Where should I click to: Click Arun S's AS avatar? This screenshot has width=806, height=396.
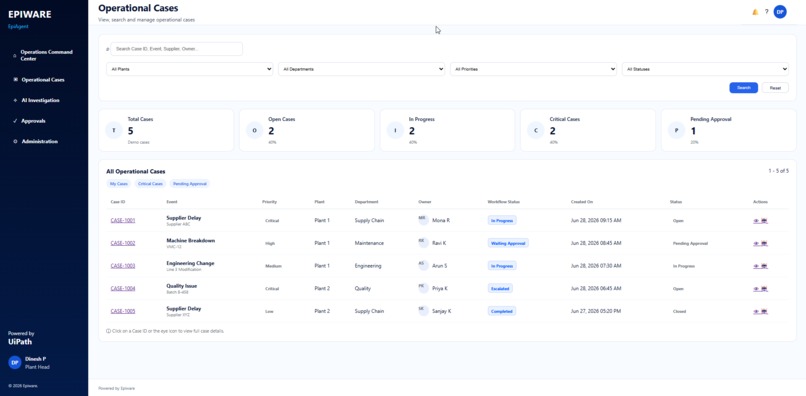[423, 265]
